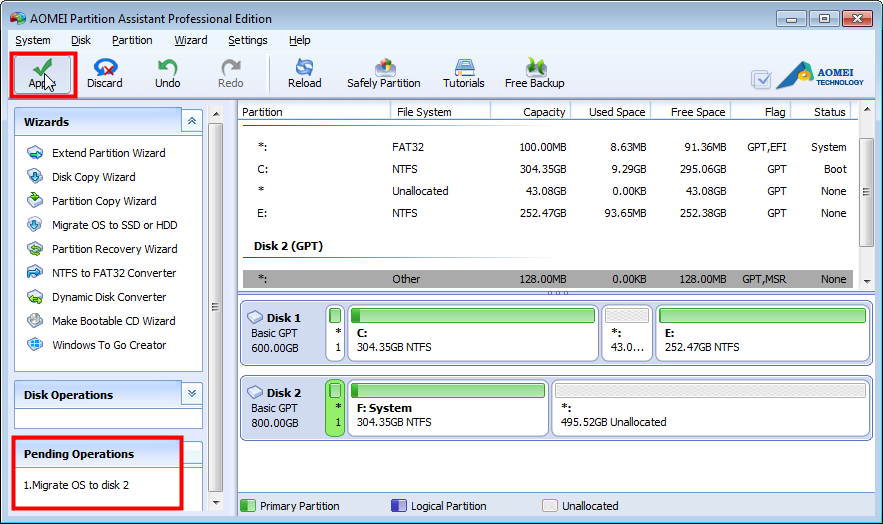The height and width of the screenshot is (524, 883).
Task: Sort by the Free Space column header
Action: (691, 111)
